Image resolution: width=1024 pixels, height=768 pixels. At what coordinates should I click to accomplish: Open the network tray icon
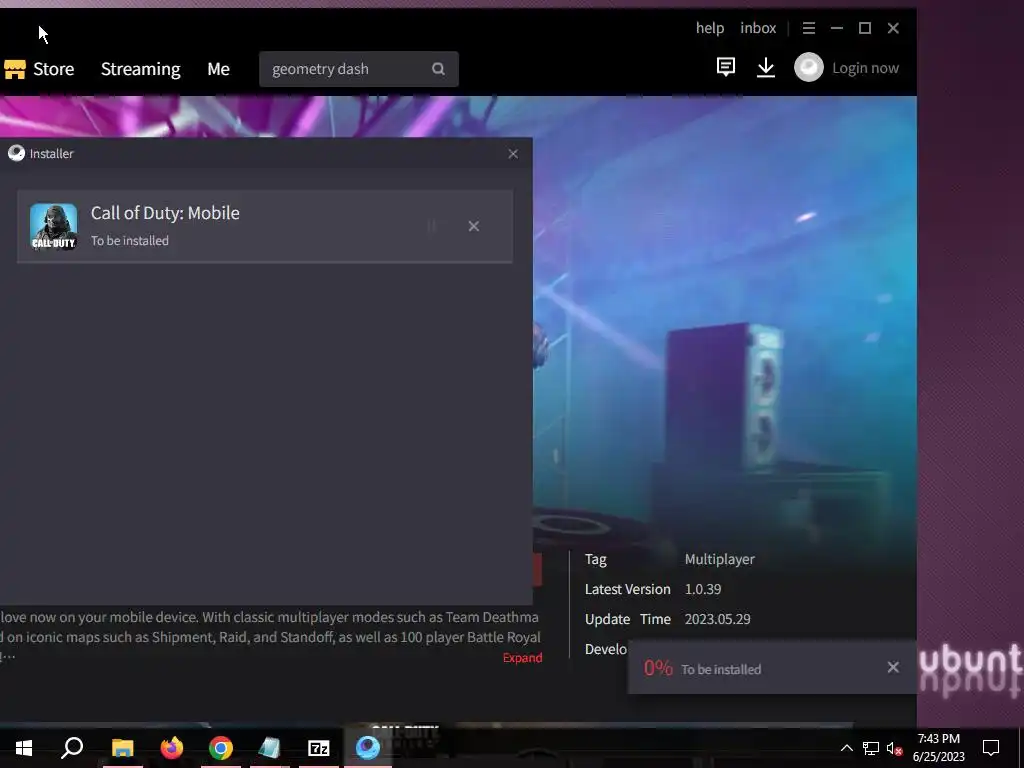871,748
